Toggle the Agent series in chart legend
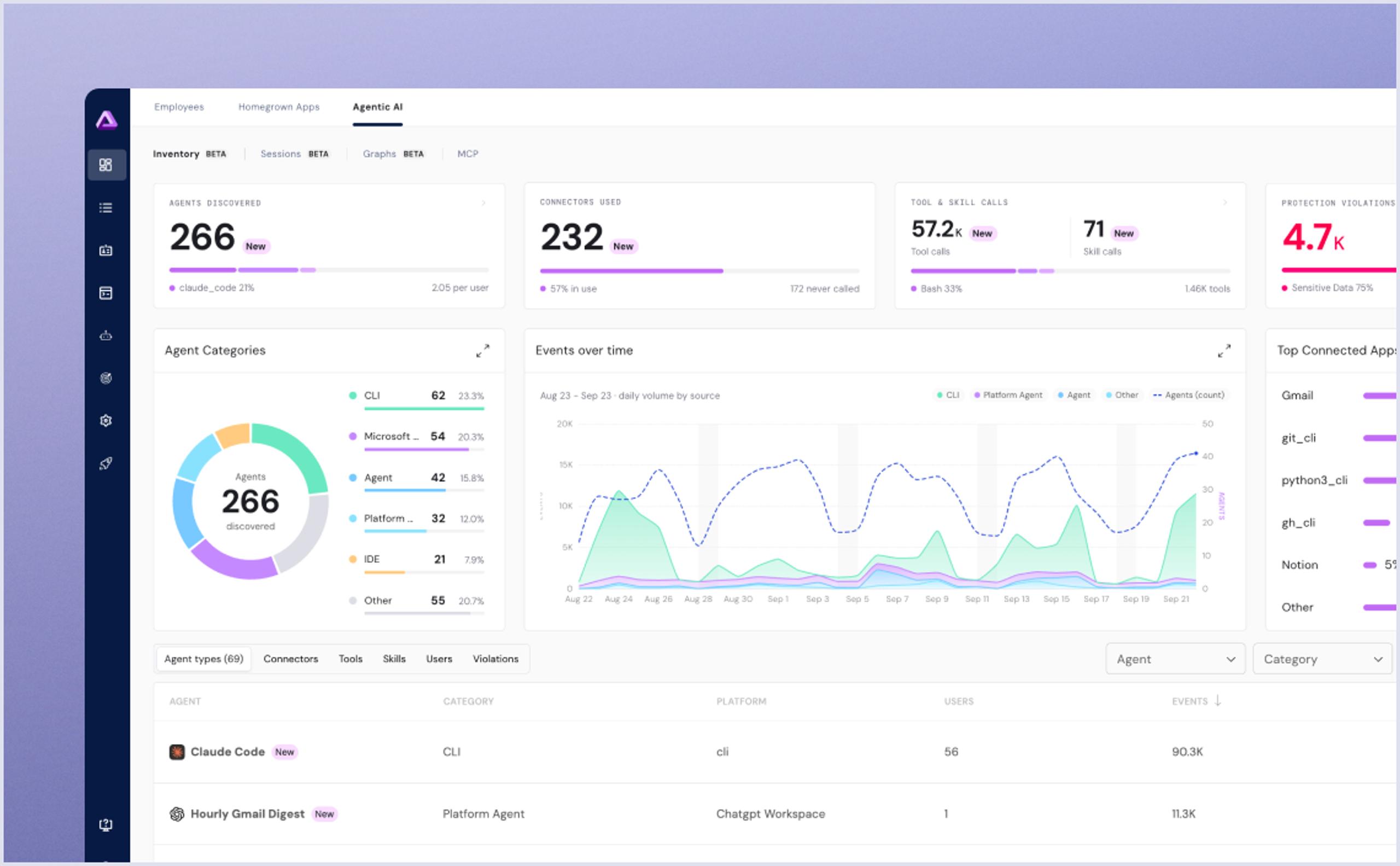The image size is (1400, 866). [1074, 395]
